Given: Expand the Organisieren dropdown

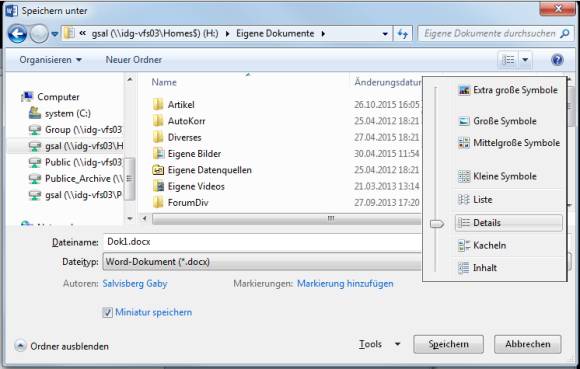Looking at the screenshot, I should tap(51, 60).
